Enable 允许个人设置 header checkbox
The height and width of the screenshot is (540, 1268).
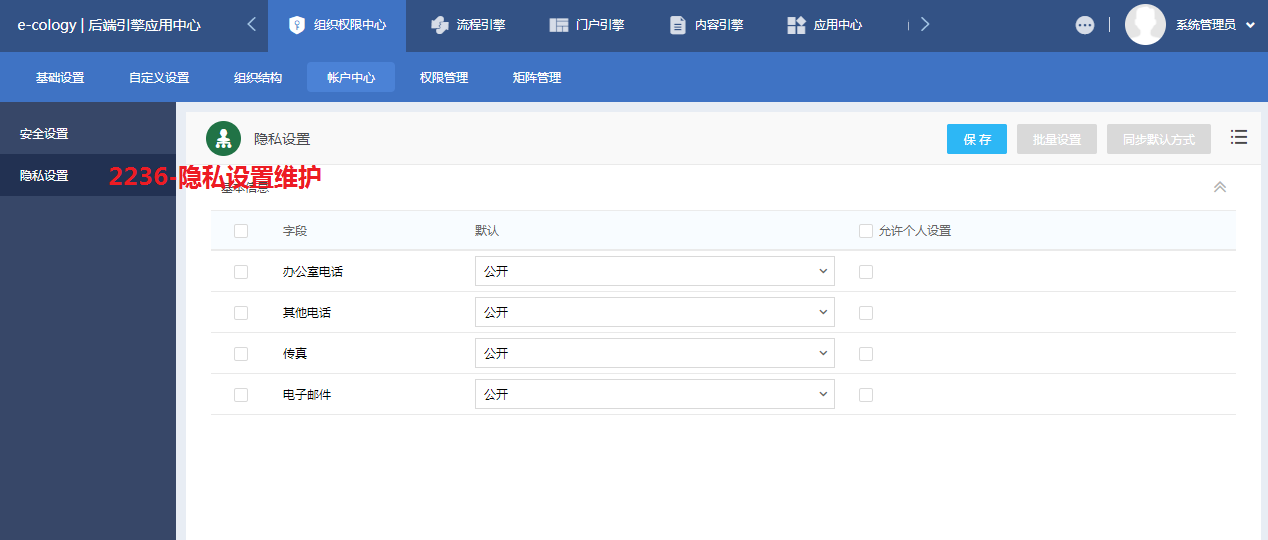866,231
